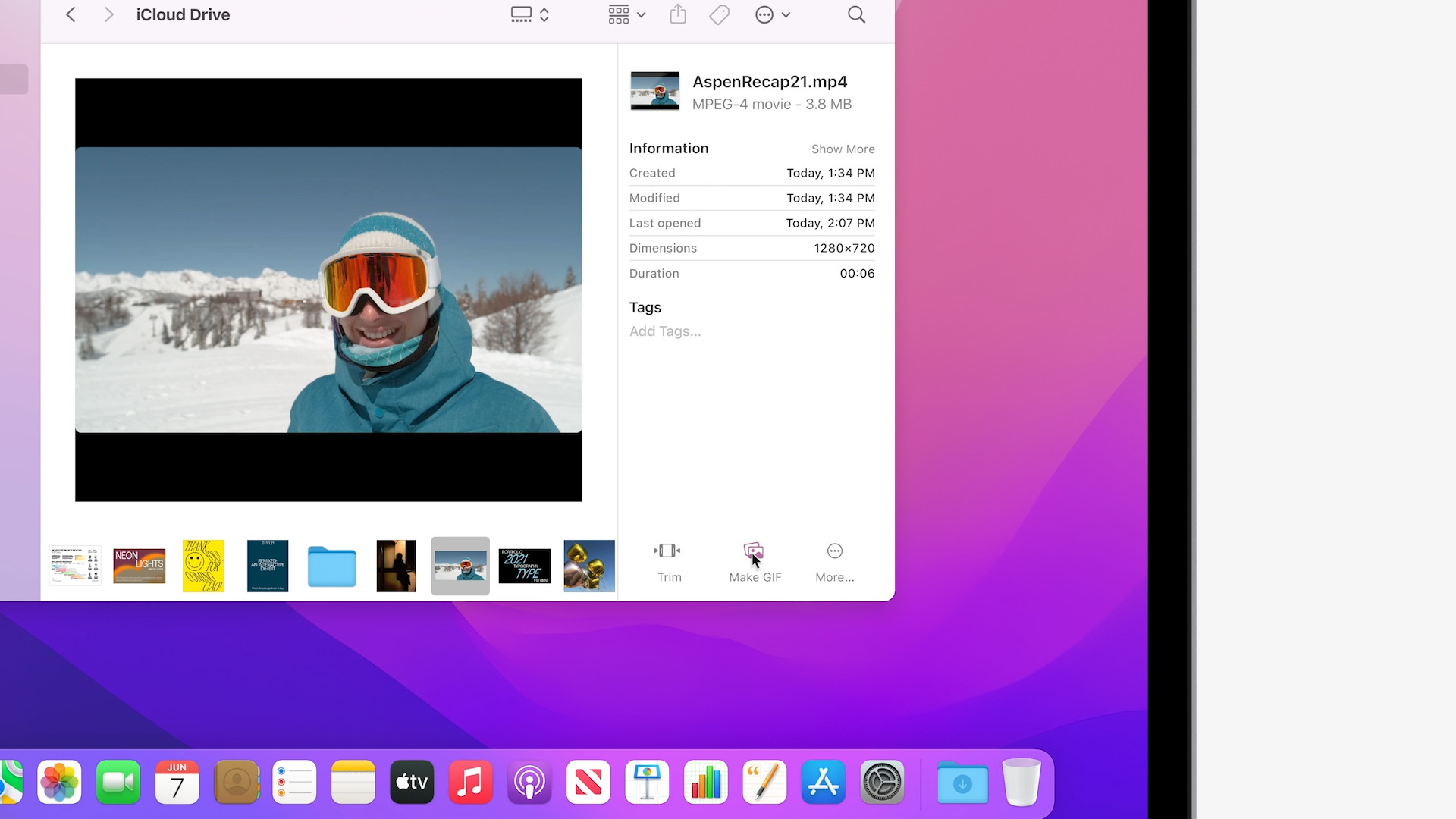This screenshot has width=1456, height=819.
Task: Click the Share icon in the toolbar
Action: pyautogui.click(x=677, y=14)
